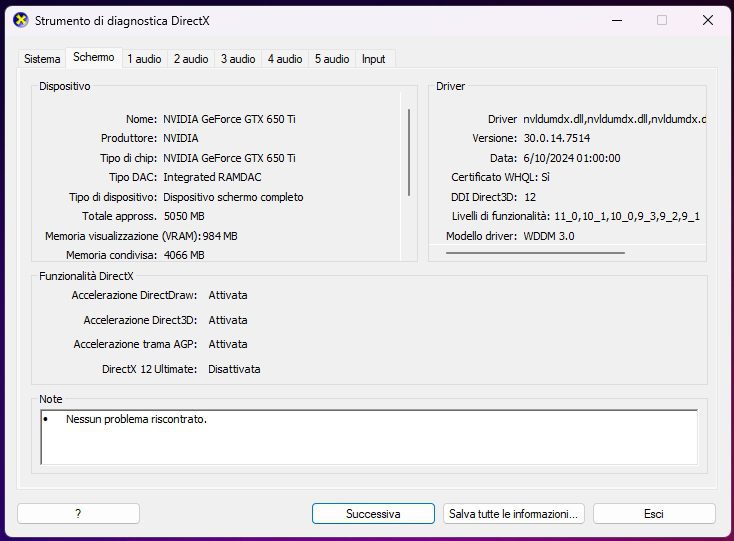Open the 4 audio tab
This screenshot has height=541, width=734.
pyautogui.click(x=285, y=59)
